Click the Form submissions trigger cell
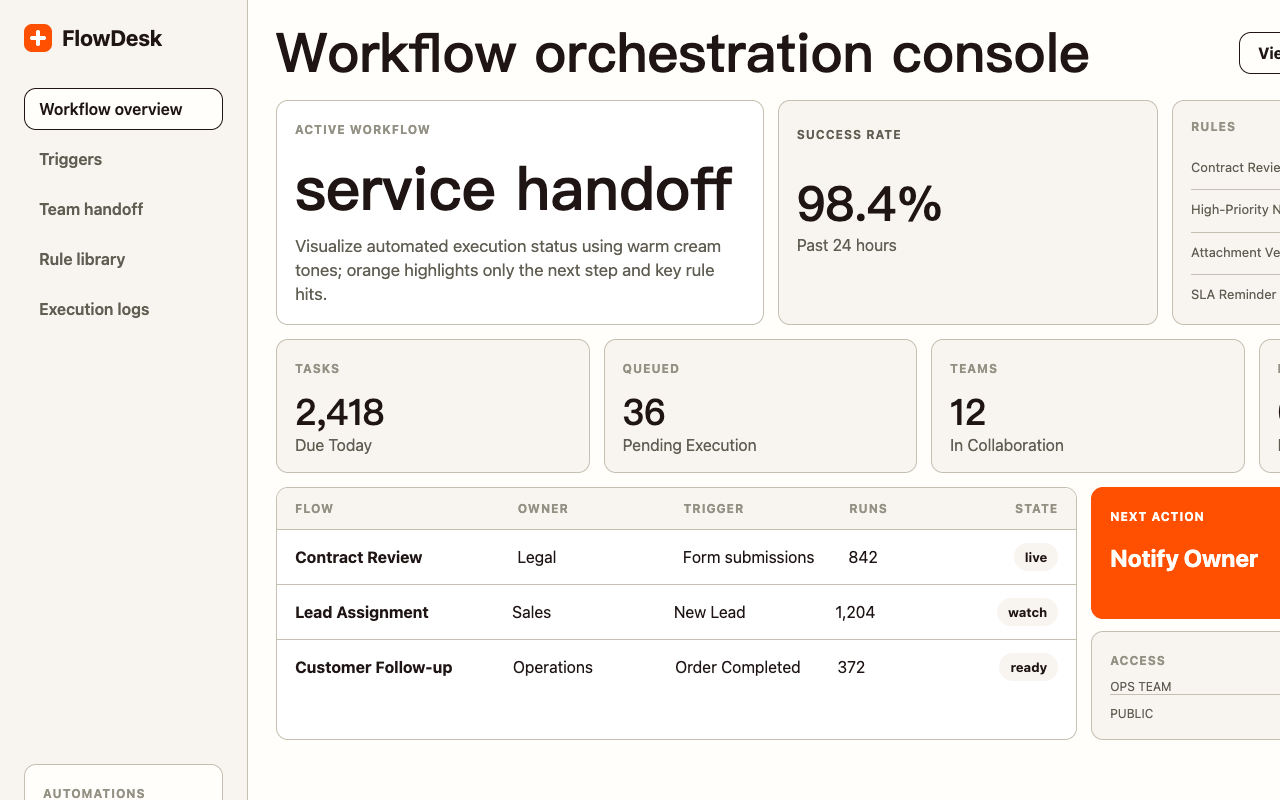Image resolution: width=1280 pixels, height=800 pixels. (748, 557)
